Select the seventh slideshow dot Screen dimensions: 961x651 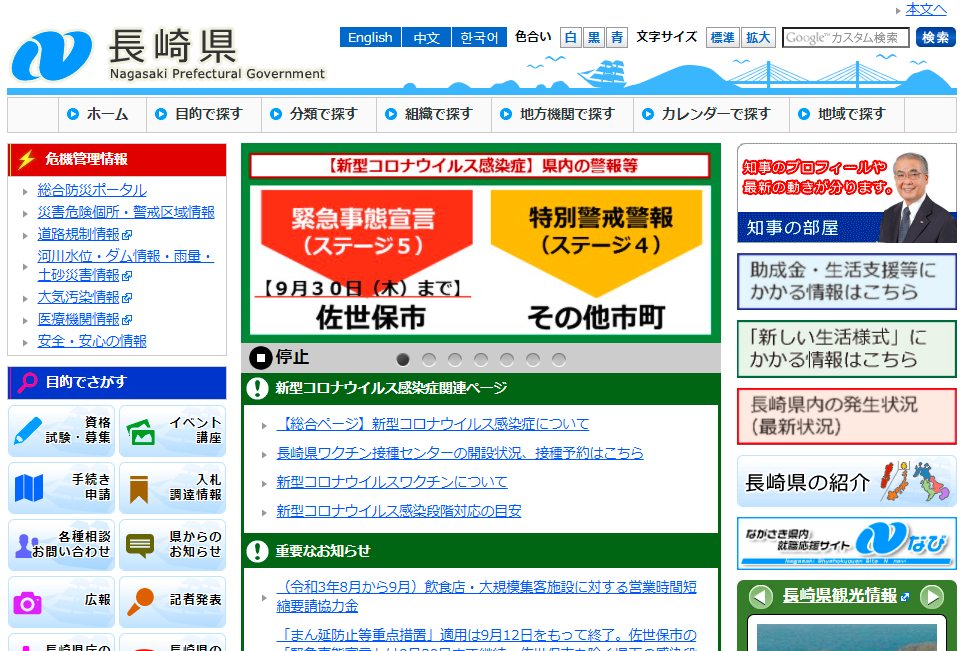(559, 359)
